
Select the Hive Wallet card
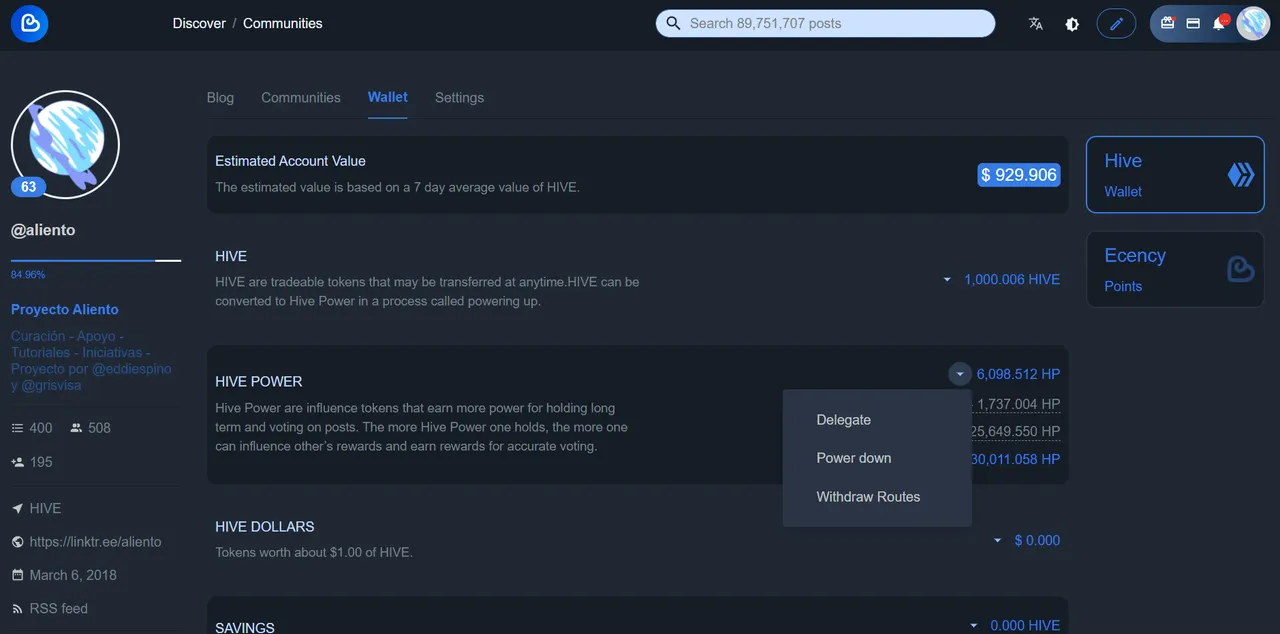coord(1175,175)
